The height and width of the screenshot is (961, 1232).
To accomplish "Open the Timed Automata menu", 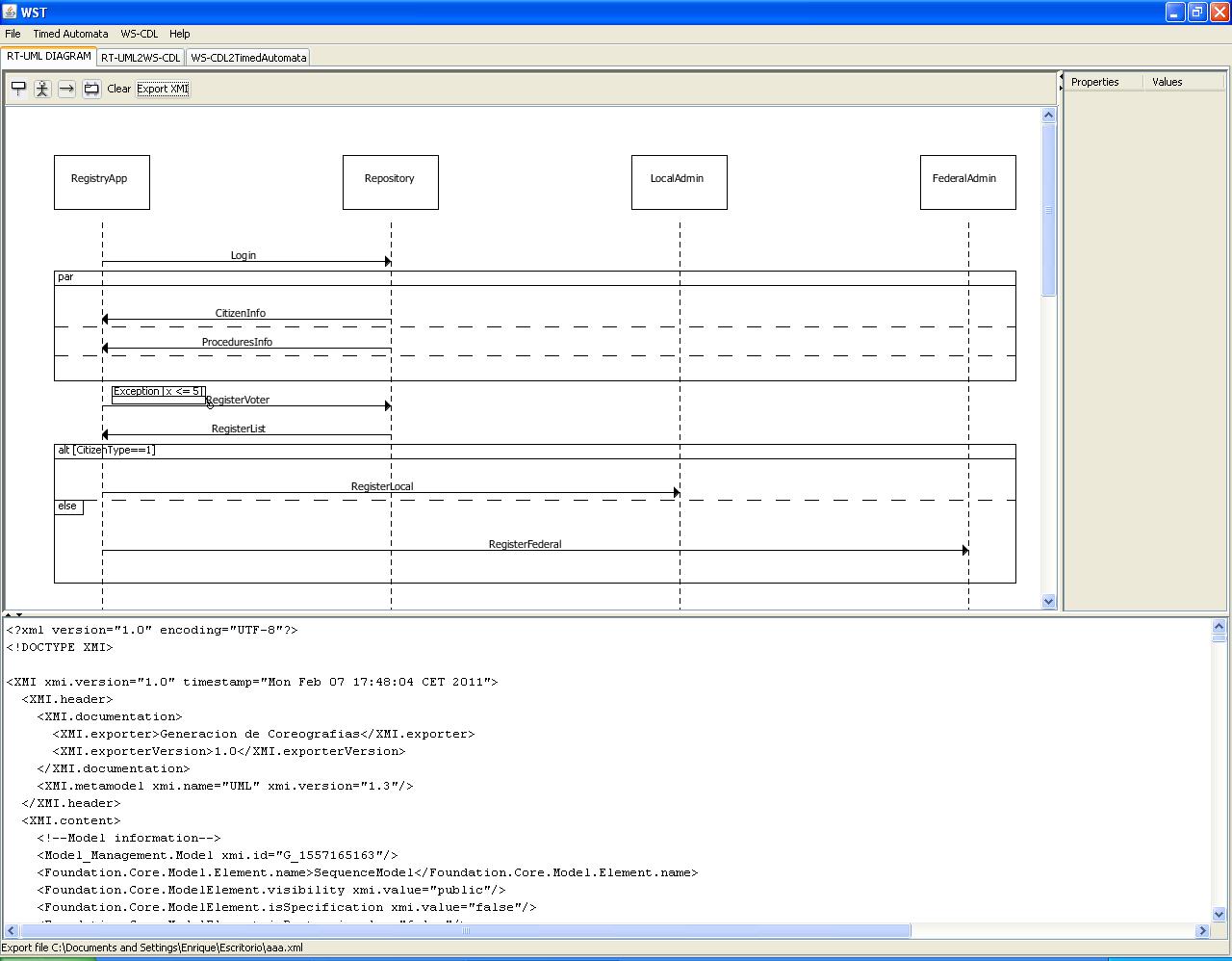I will 71,34.
